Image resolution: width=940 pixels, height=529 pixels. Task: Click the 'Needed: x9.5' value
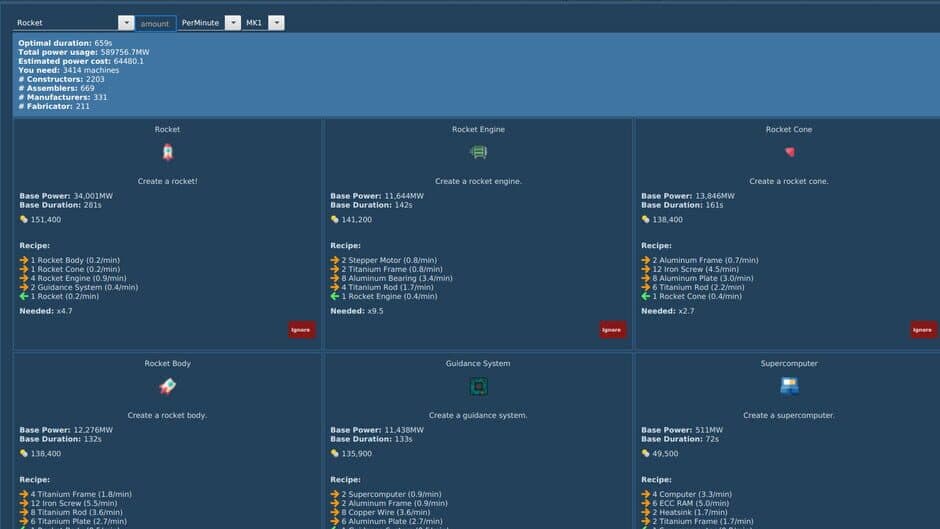[357, 311]
